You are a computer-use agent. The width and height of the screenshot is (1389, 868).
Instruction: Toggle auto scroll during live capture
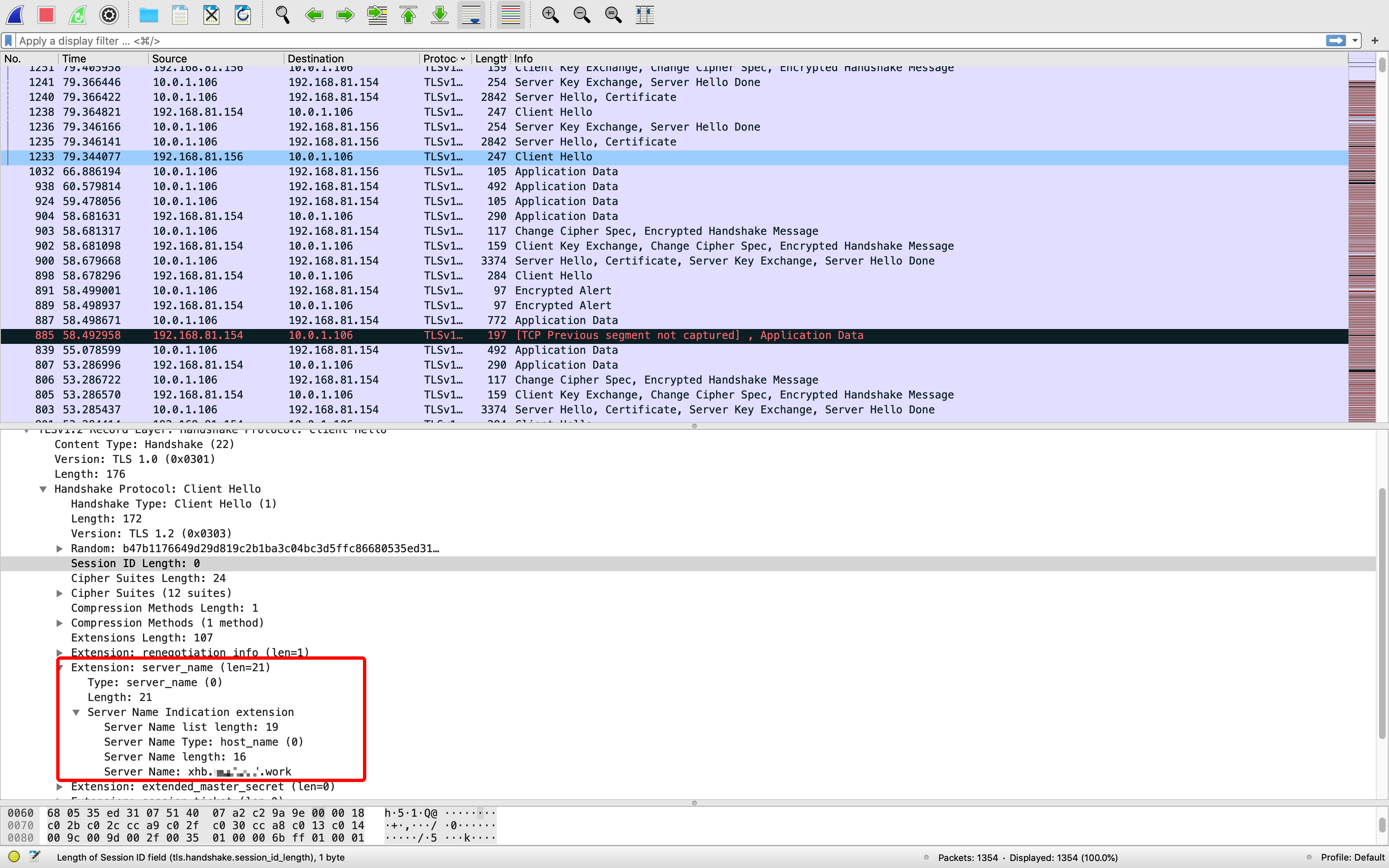[471, 15]
